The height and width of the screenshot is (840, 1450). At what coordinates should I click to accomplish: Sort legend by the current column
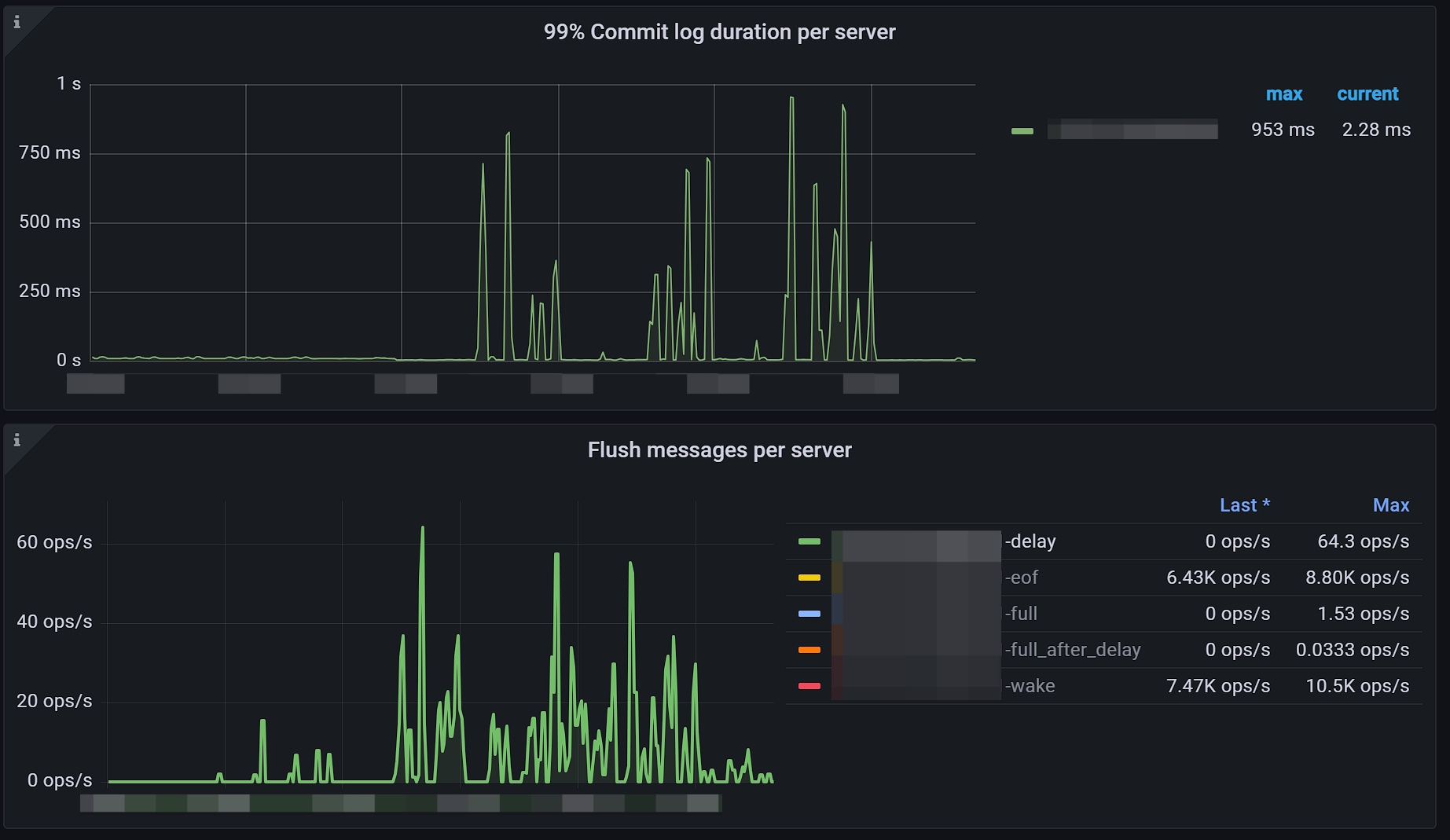point(1367,94)
